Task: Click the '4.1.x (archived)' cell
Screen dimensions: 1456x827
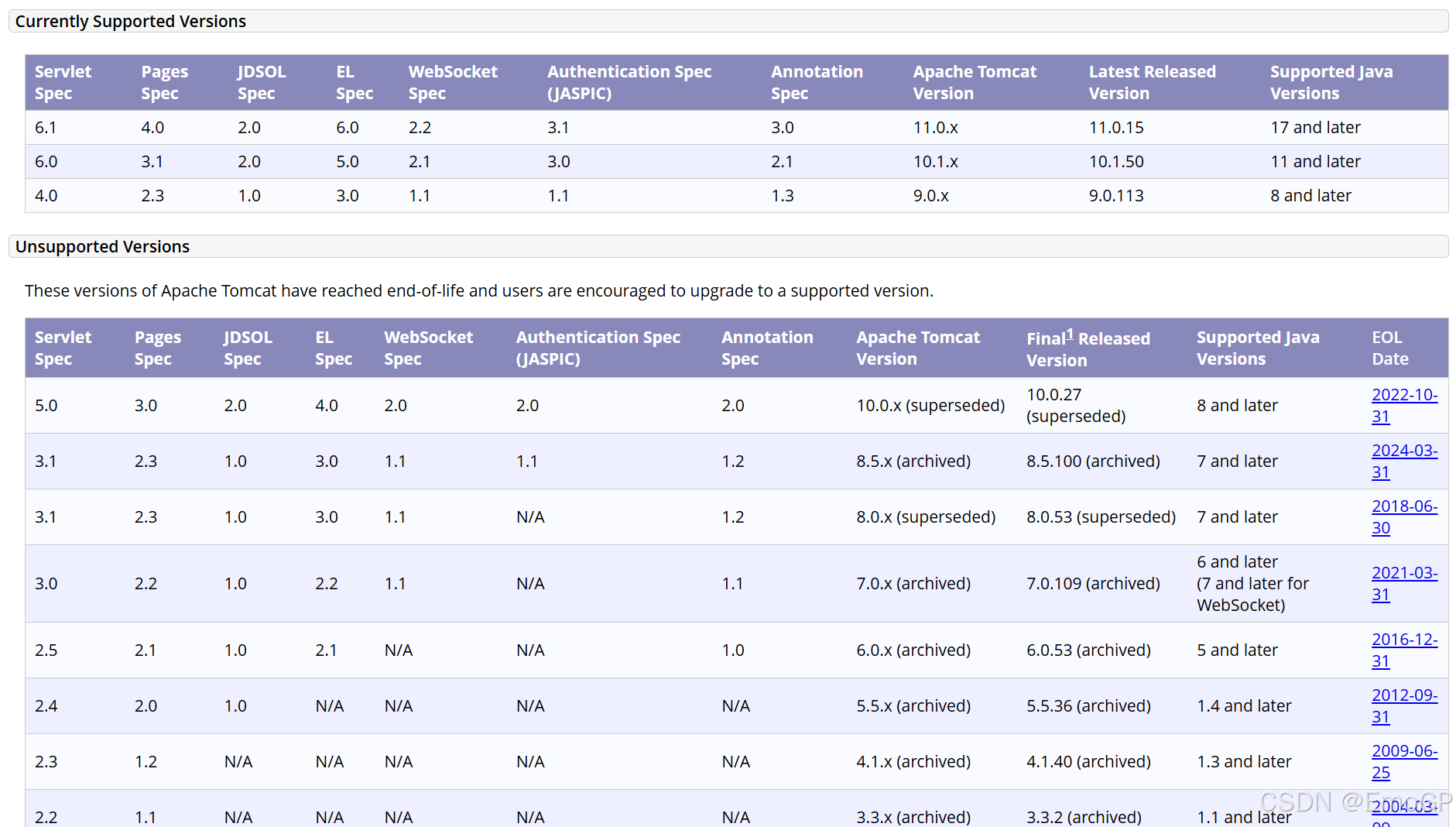Action: (913, 762)
